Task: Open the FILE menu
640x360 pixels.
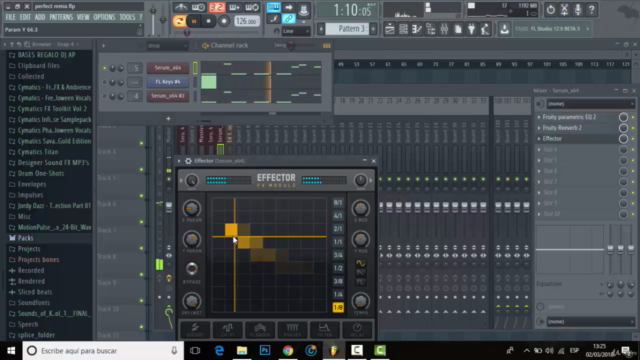Action: tap(11, 17)
